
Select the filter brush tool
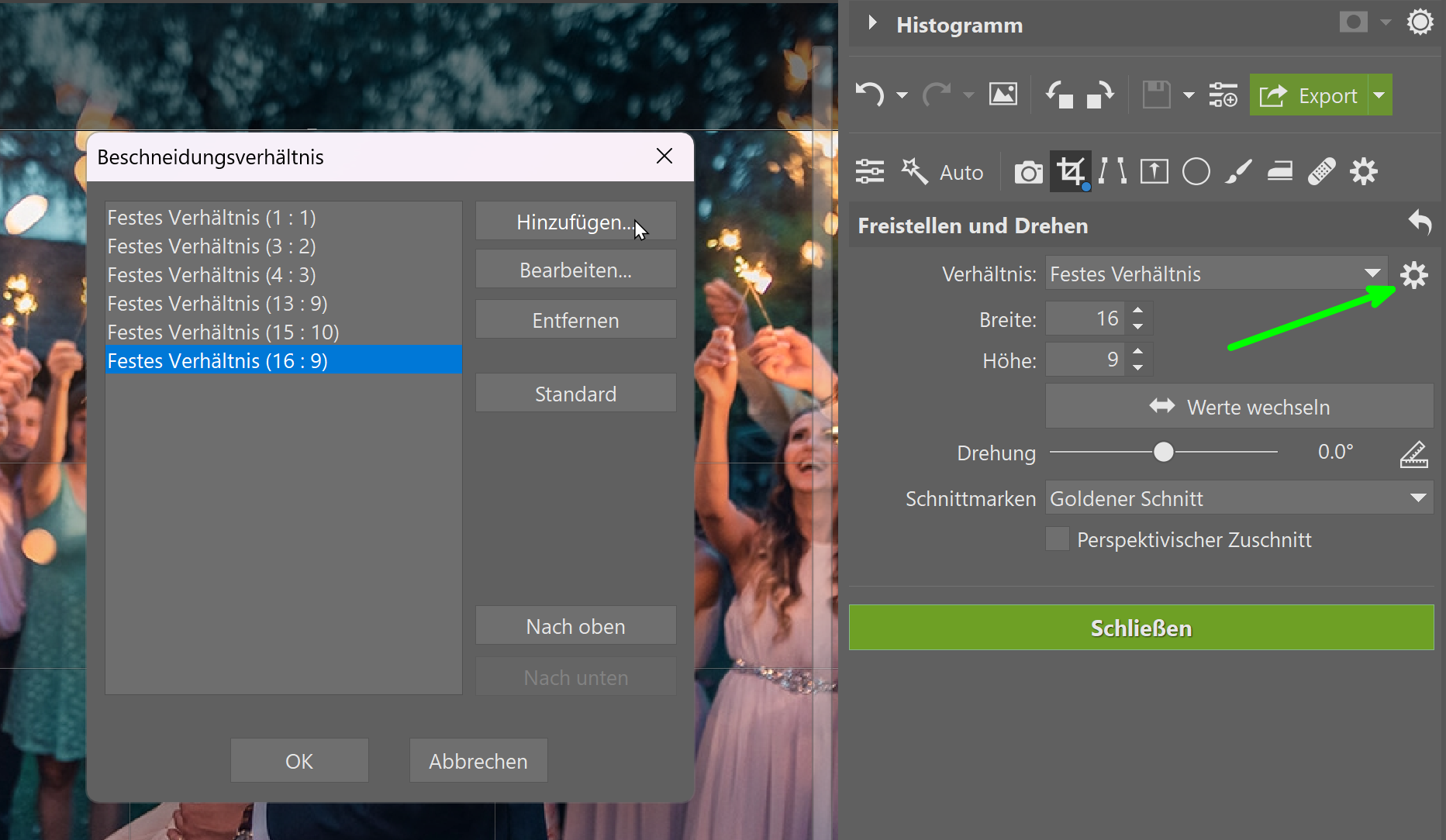tap(1238, 171)
